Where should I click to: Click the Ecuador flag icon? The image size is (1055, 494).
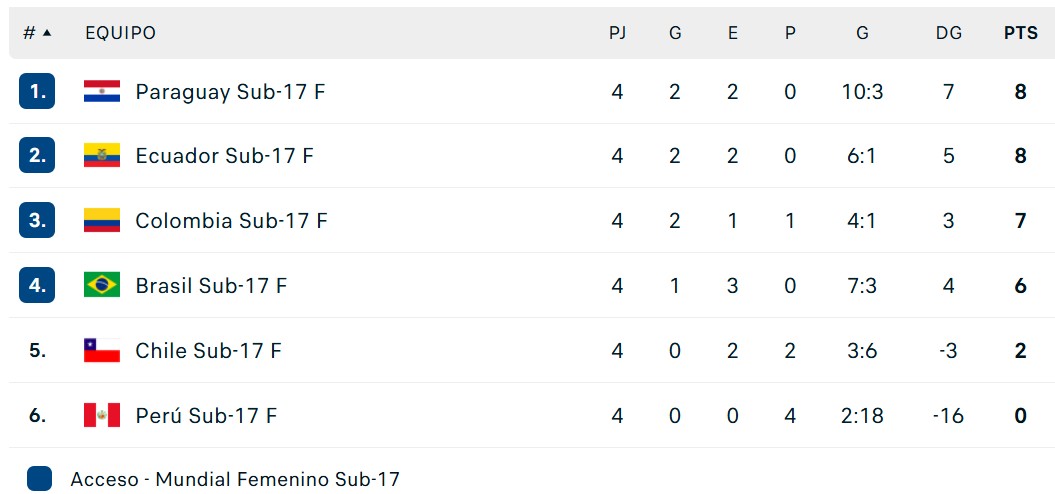pyautogui.click(x=102, y=156)
